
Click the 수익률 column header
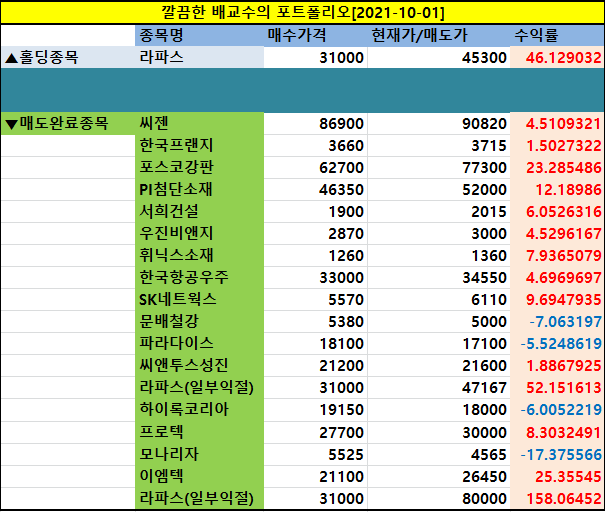557,35
